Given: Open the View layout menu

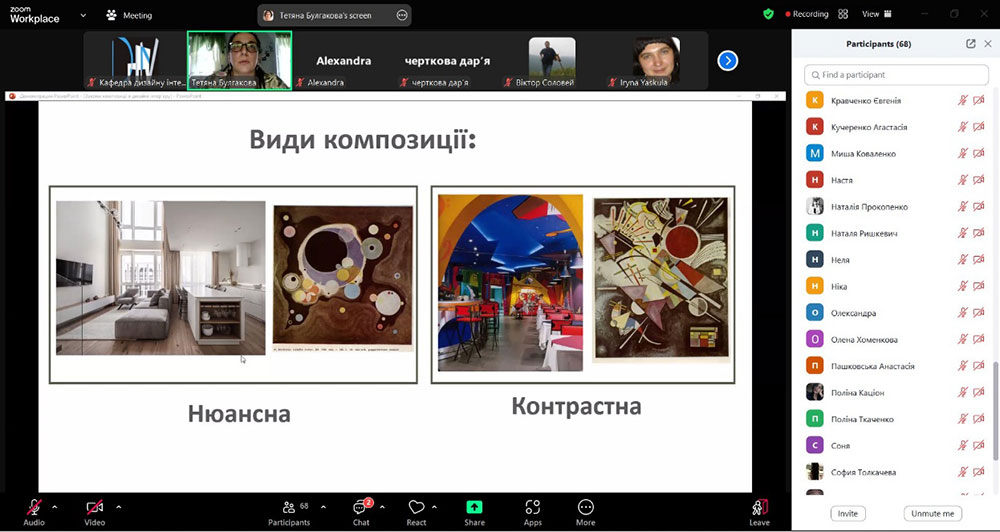Looking at the screenshot, I should coord(877,14).
